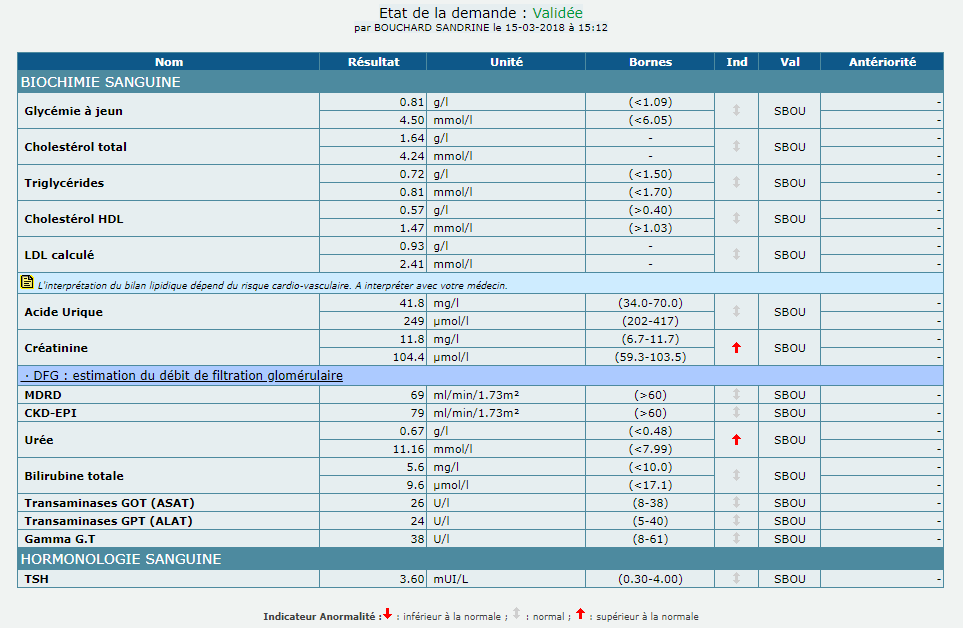Click SBOU validator in Triglycérides row
The height and width of the screenshot is (628, 963).
(x=789, y=183)
